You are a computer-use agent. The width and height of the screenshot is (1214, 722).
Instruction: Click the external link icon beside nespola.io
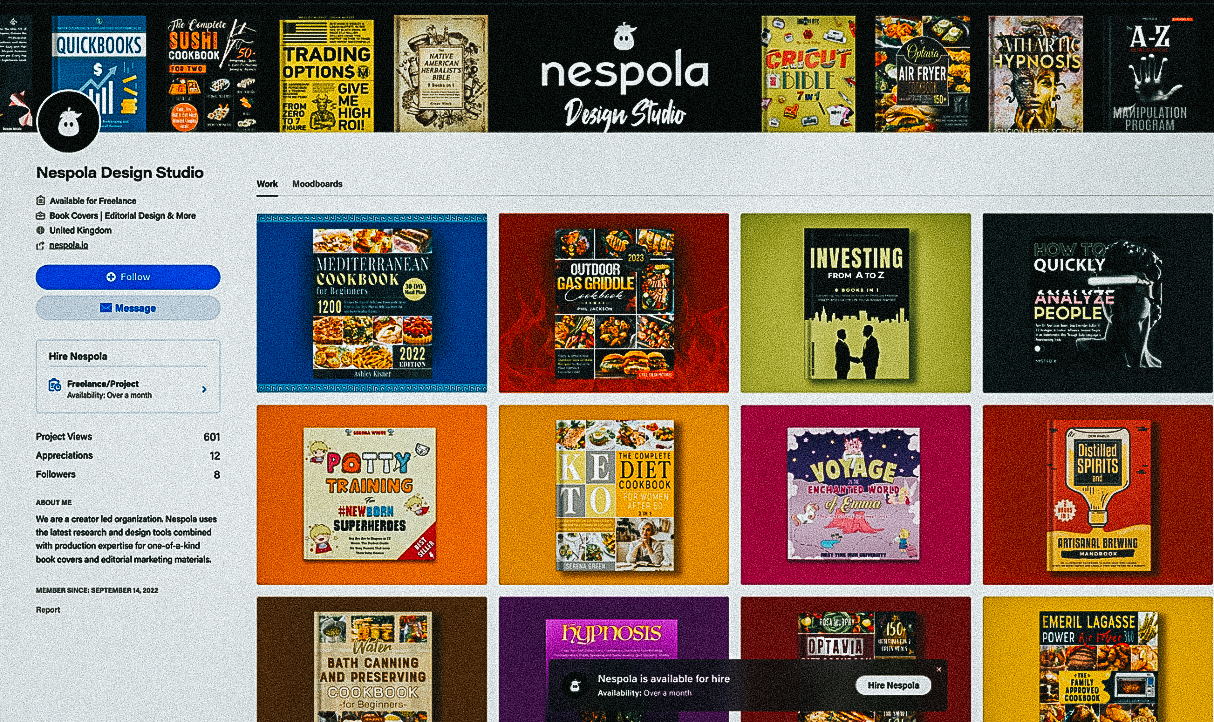pyautogui.click(x=40, y=245)
